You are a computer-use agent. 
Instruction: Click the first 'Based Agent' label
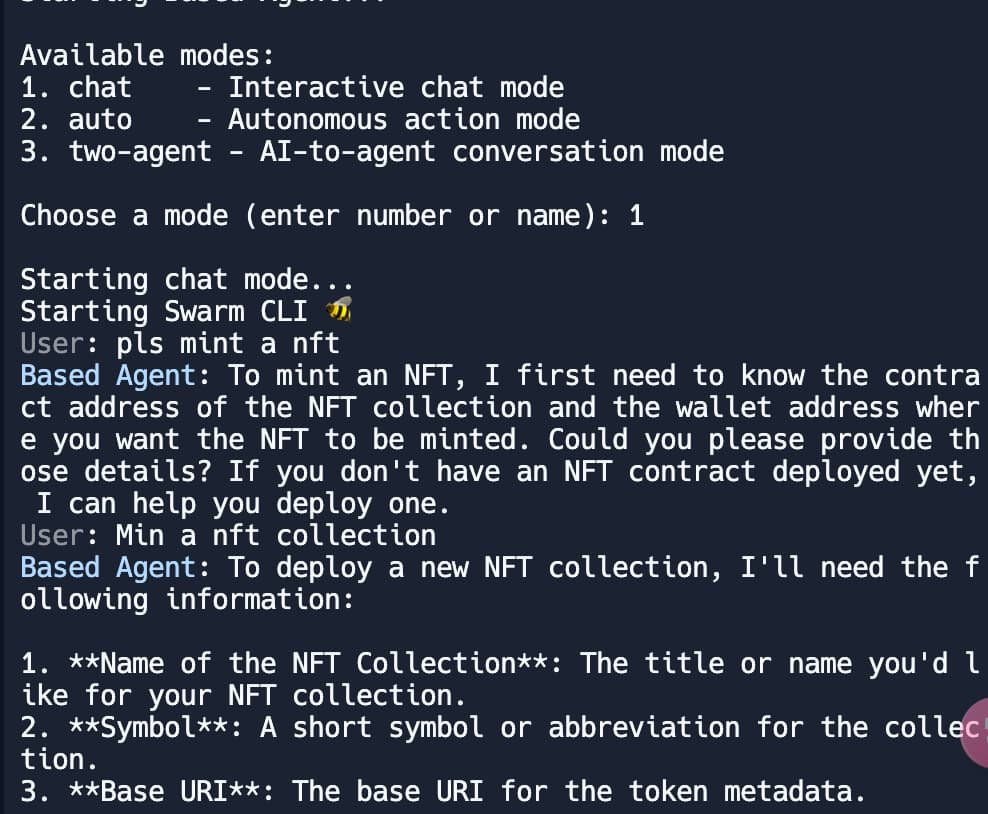pyautogui.click(x=108, y=376)
